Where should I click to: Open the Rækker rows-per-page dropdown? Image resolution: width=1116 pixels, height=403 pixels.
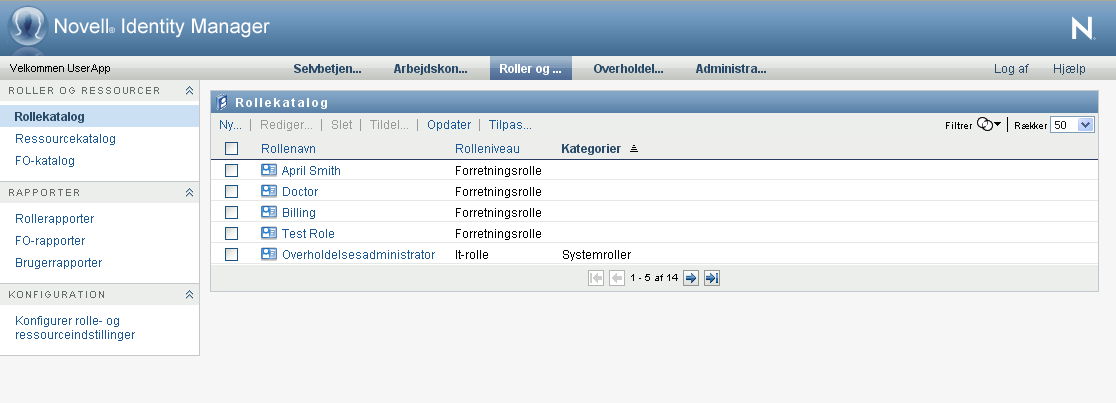(1072, 125)
